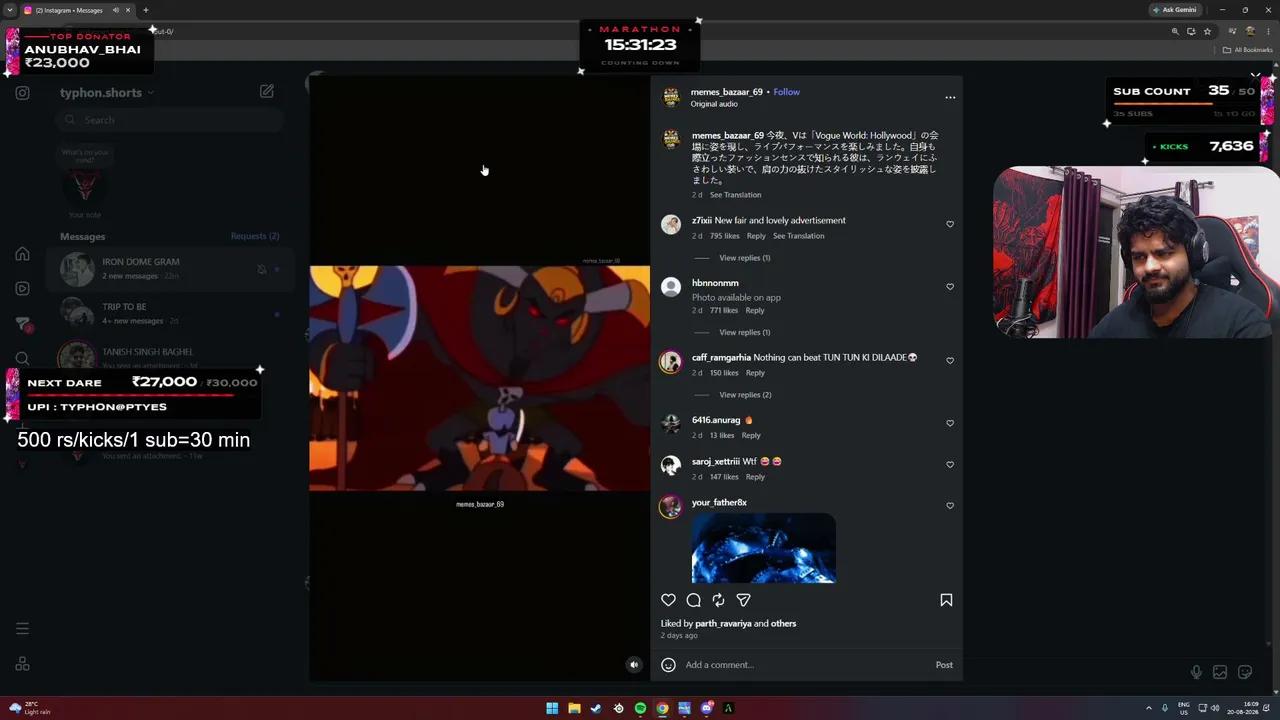Compose a new message with the pencil icon

(267, 91)
